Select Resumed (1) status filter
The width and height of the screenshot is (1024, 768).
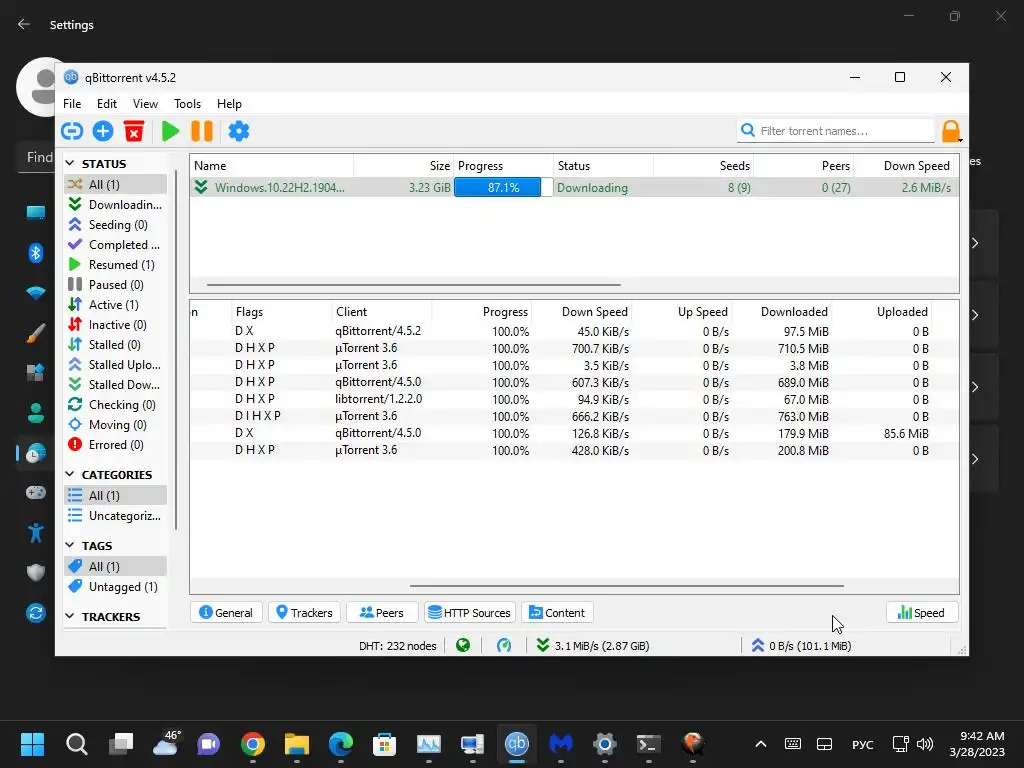coord(116,264)
